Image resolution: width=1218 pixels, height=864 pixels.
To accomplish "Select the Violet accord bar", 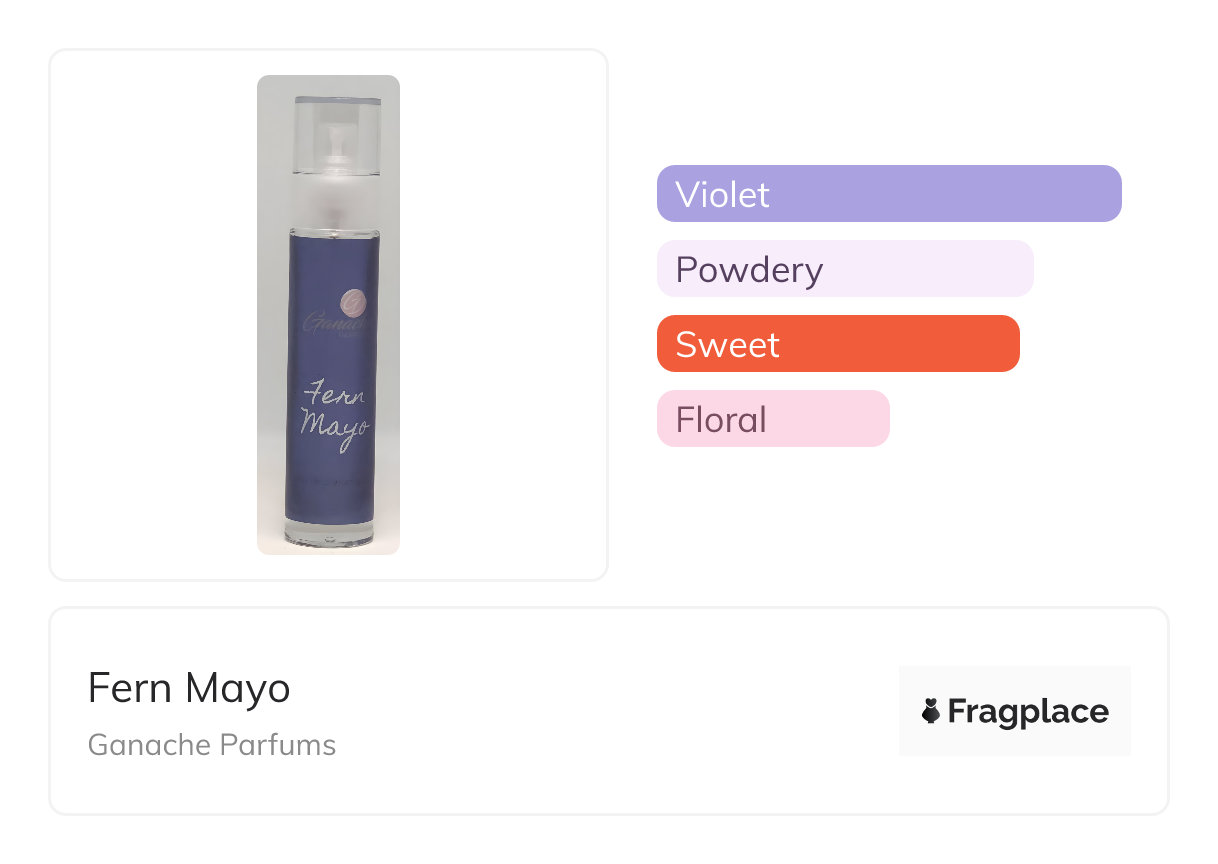I will (x=888, y=193).
